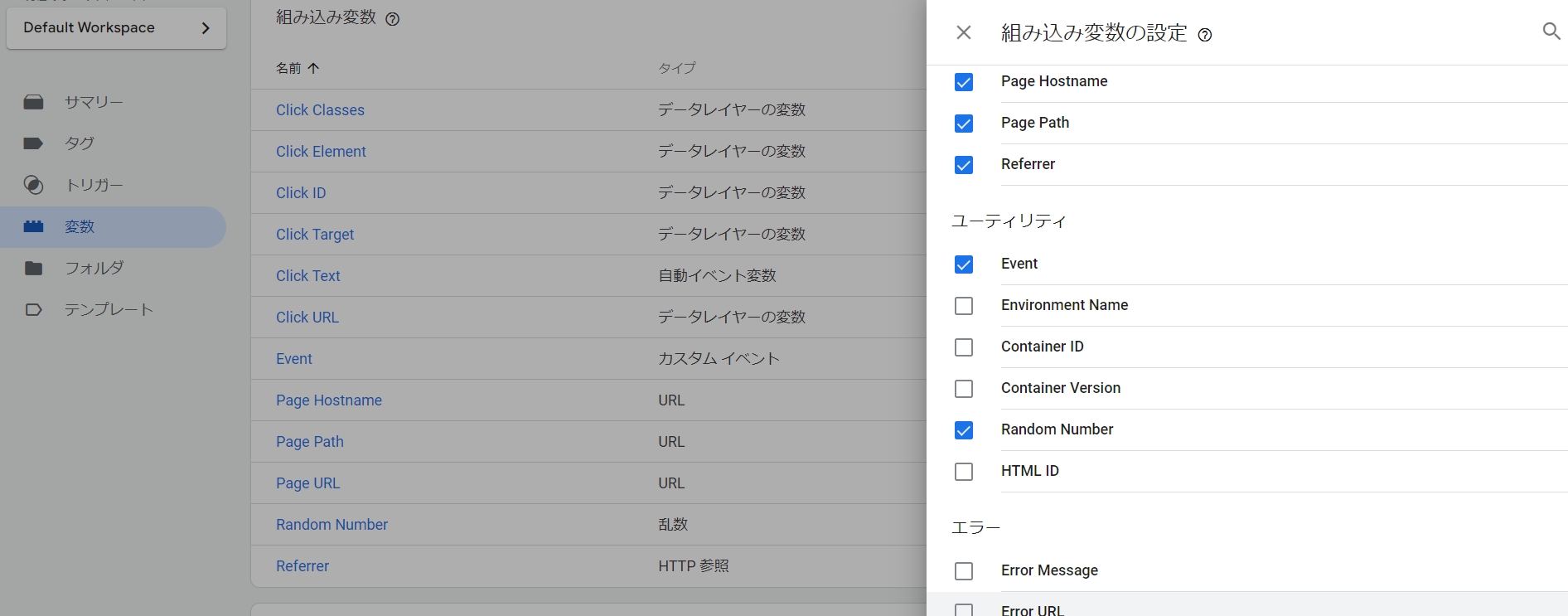Open サマリー from the sidebar
Screen dimensions: 1568x616
tap(94, 102)
